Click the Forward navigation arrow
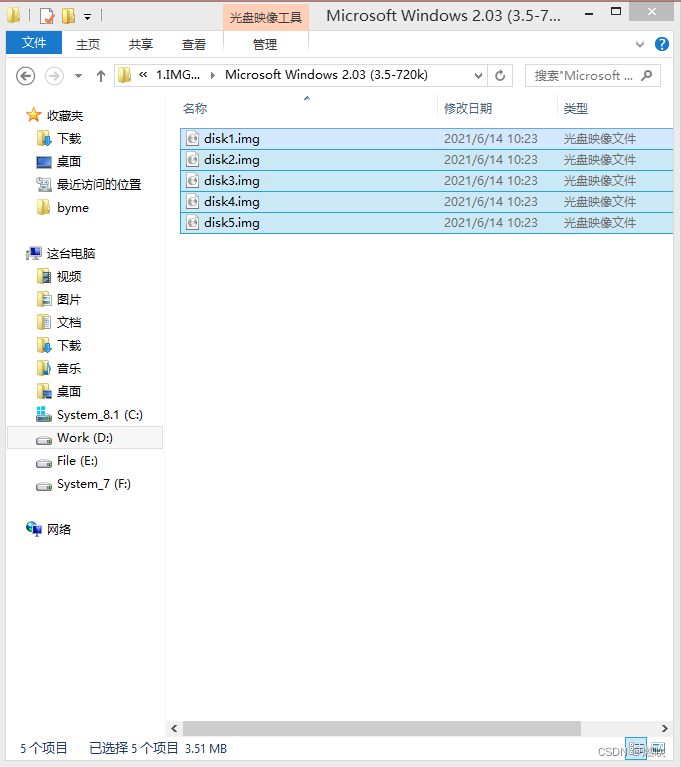The width and height of the screenshot is (681, 767). coord(54,76)
